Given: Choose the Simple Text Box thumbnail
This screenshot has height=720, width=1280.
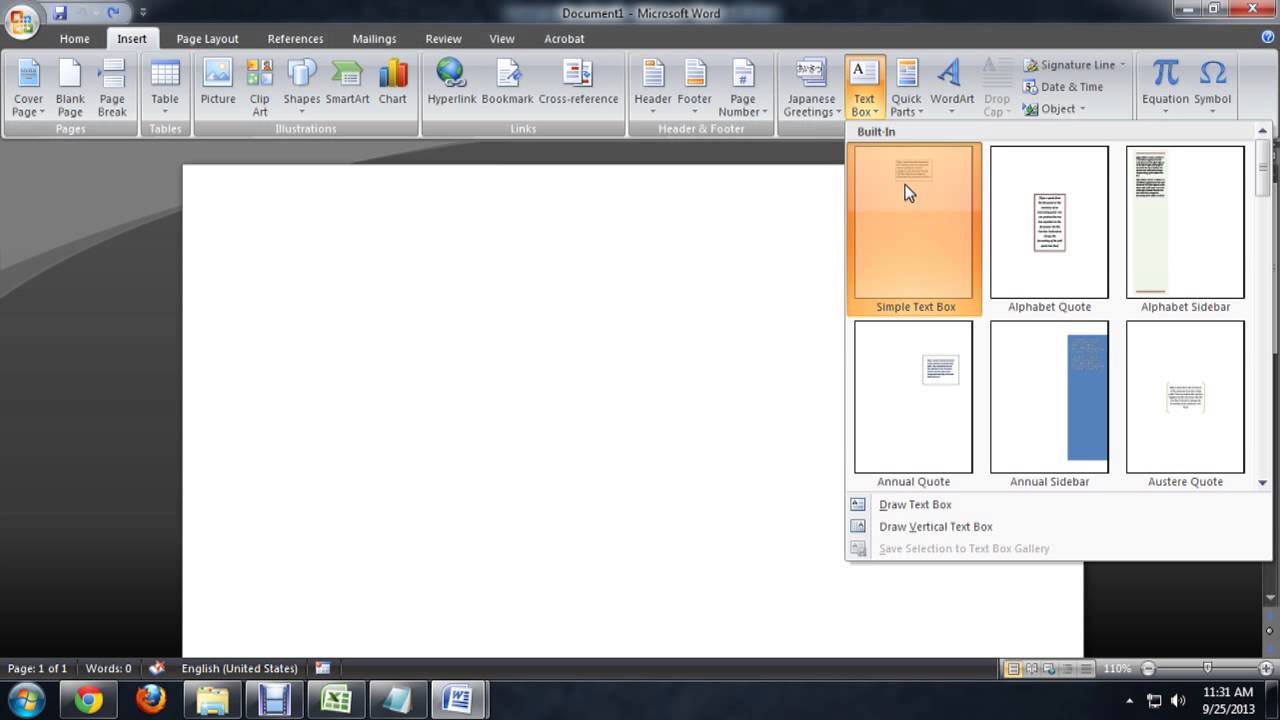Looking at the screenshot, I should pyautogui.click(x=914, y=229).
